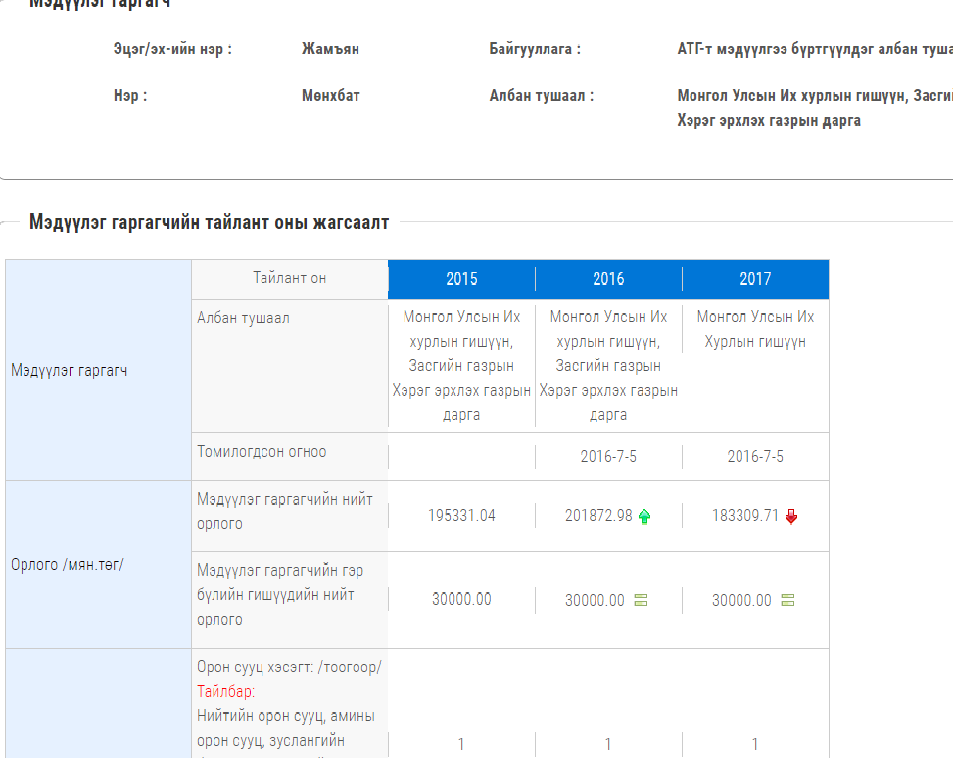Click the 195331.04 total income value
This screenshot has width=953, height=758.
462,516
